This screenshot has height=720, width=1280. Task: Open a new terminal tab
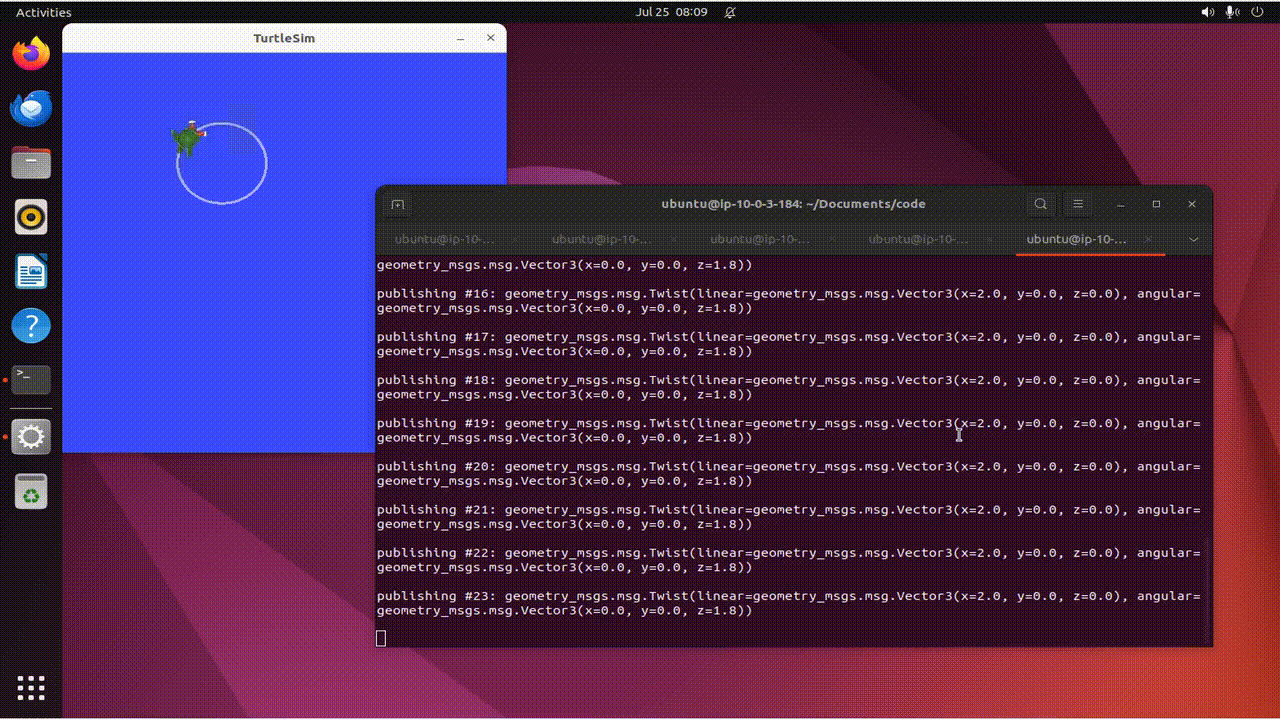click(398, 204)
